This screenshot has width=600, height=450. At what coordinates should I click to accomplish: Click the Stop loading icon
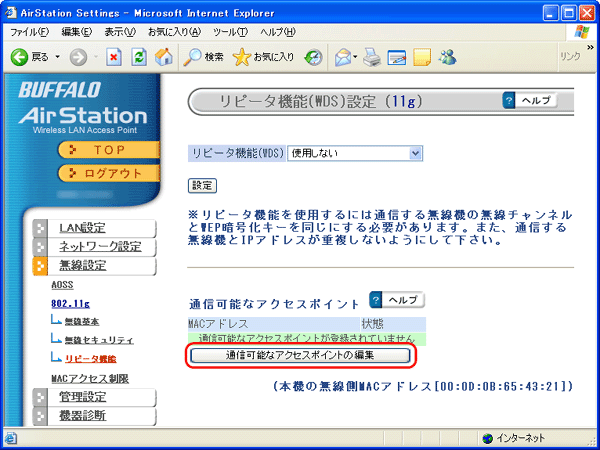(x=114, y=57)
